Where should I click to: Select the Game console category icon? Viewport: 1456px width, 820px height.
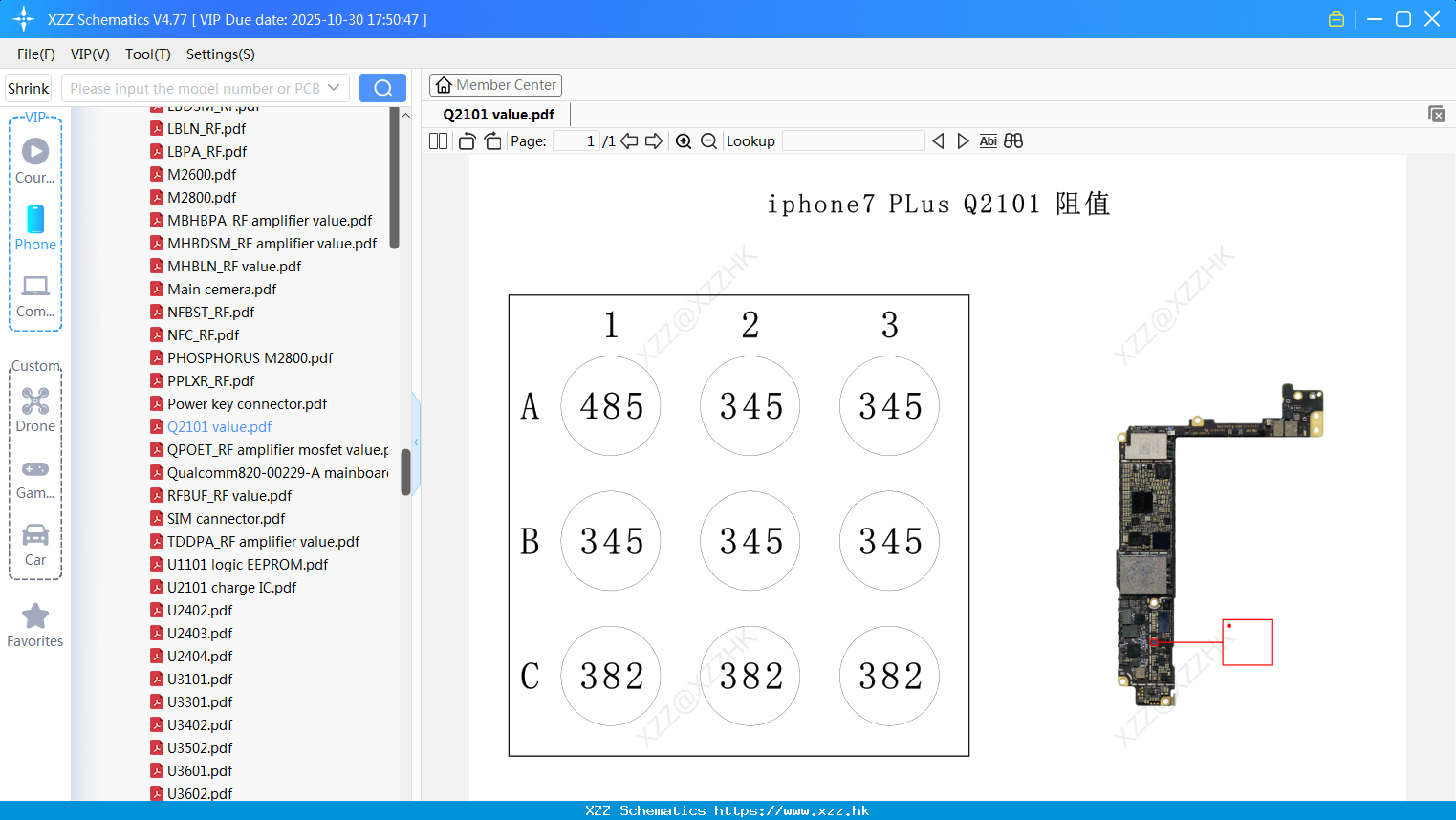35,478
